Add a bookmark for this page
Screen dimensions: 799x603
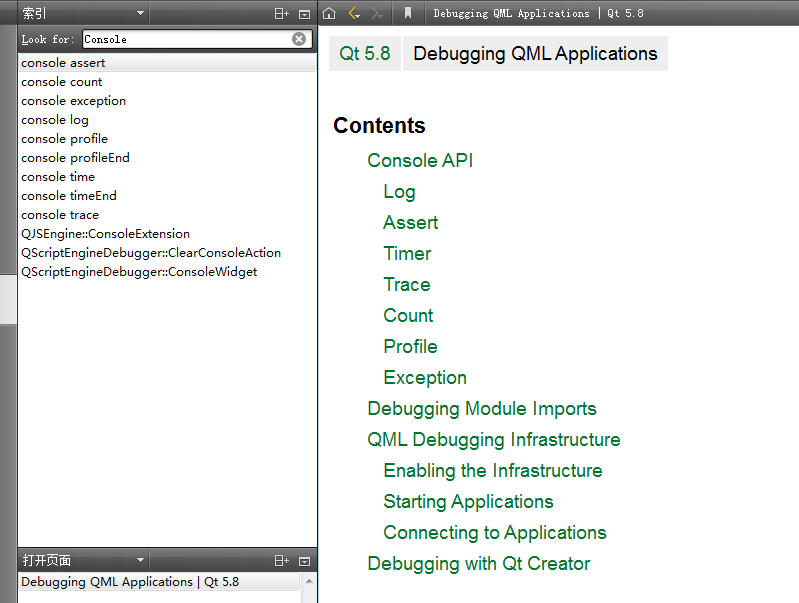coord(408,13)
